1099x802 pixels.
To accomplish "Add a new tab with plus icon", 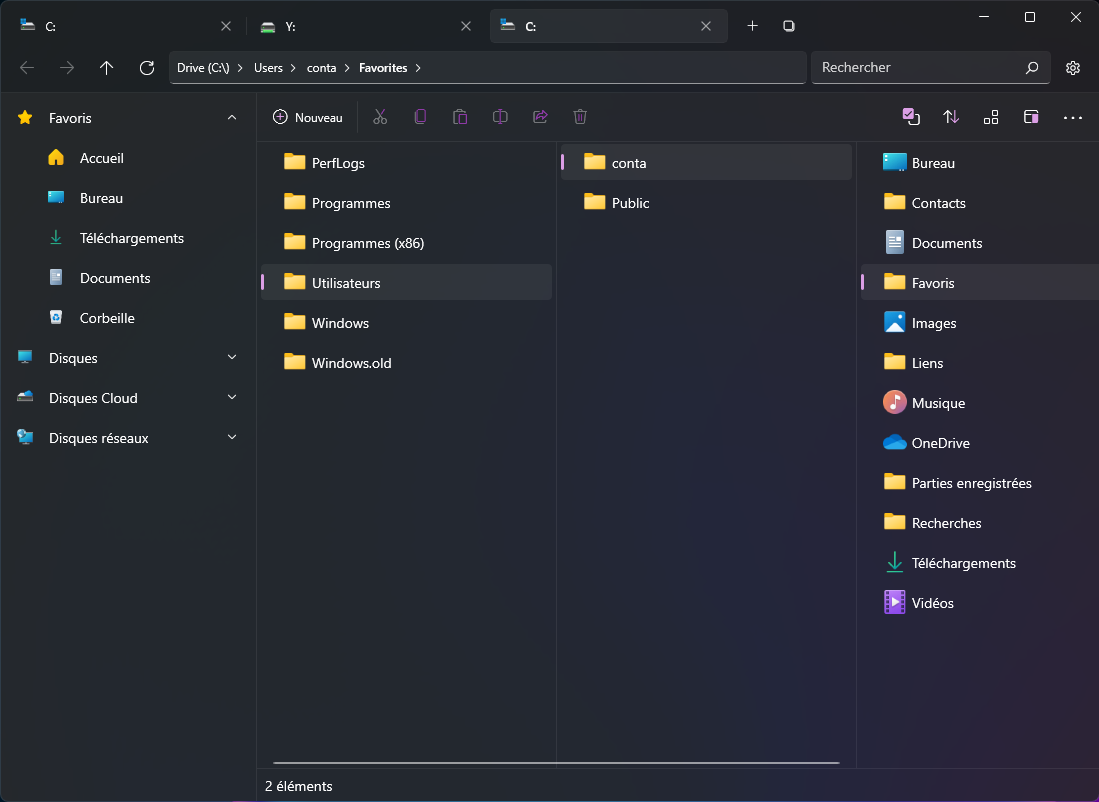I will tap(752, 26).
